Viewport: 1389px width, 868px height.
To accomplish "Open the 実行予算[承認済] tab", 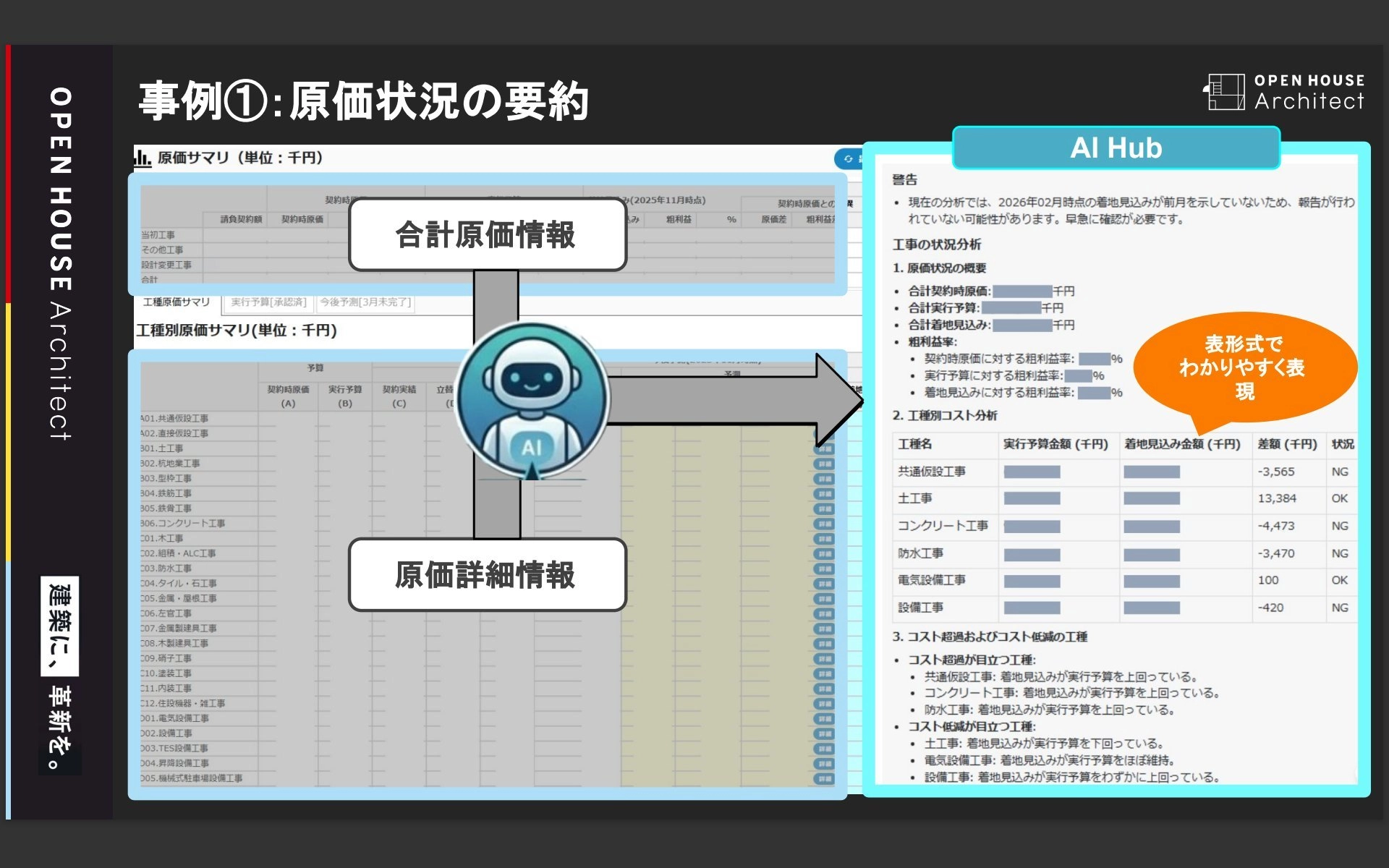I will [269, 302].
